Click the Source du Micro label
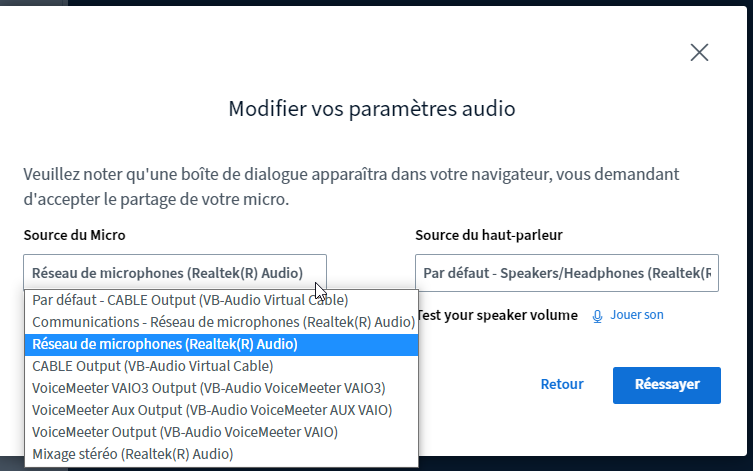 pyautogui.click(x=74, y=235)
